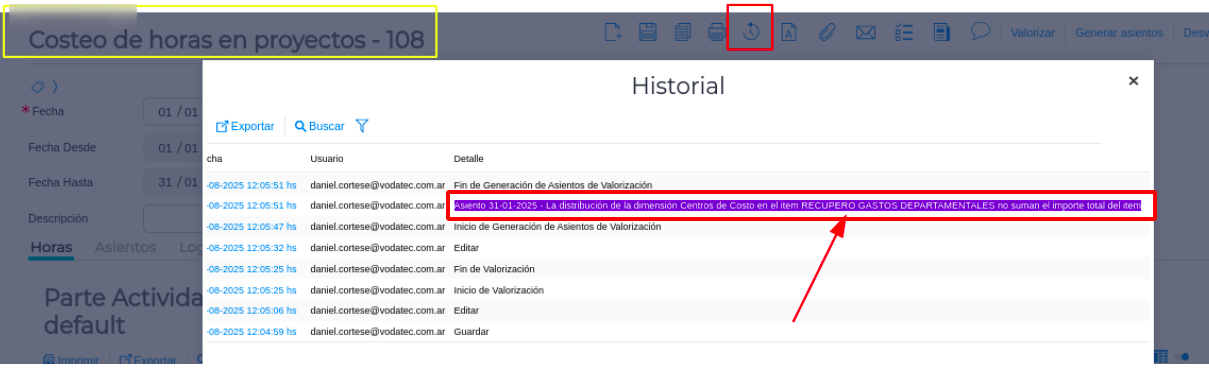1209x377 pixels.
Task: Click the grid view icon at bottom right
Action: coord(1162,356)
